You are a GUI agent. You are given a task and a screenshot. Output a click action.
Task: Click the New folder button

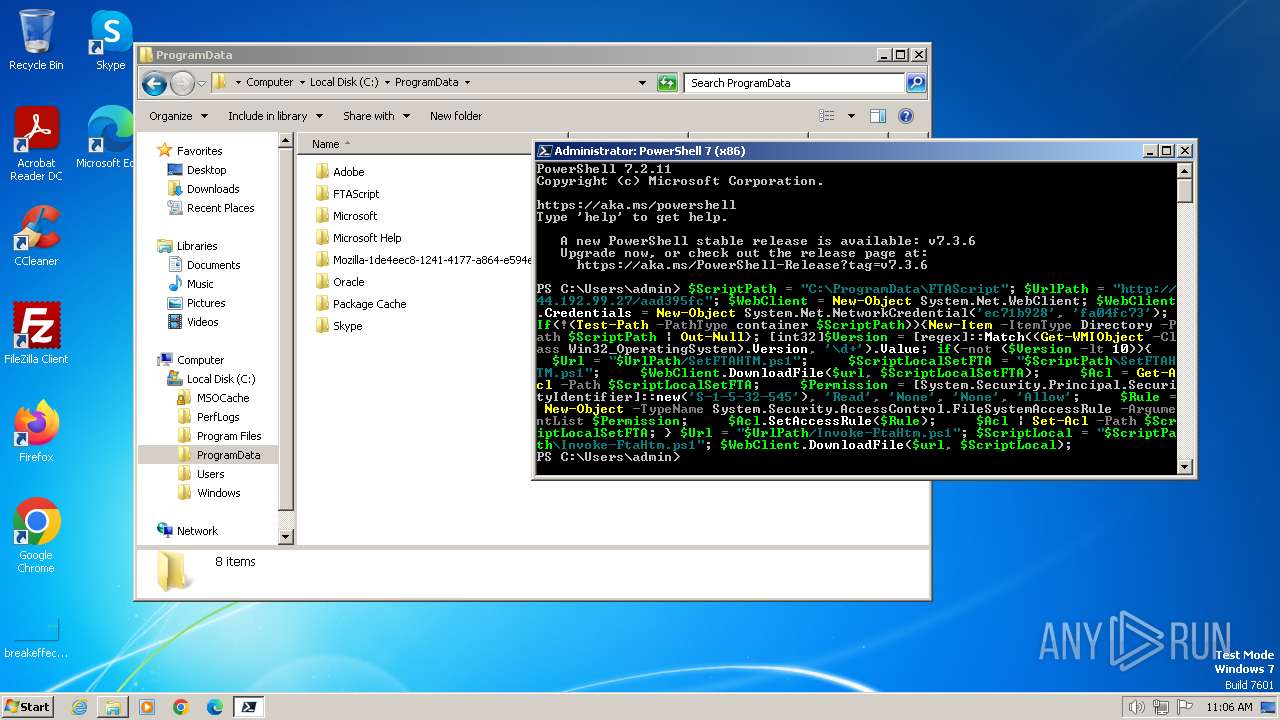click(x=456, y=116)
